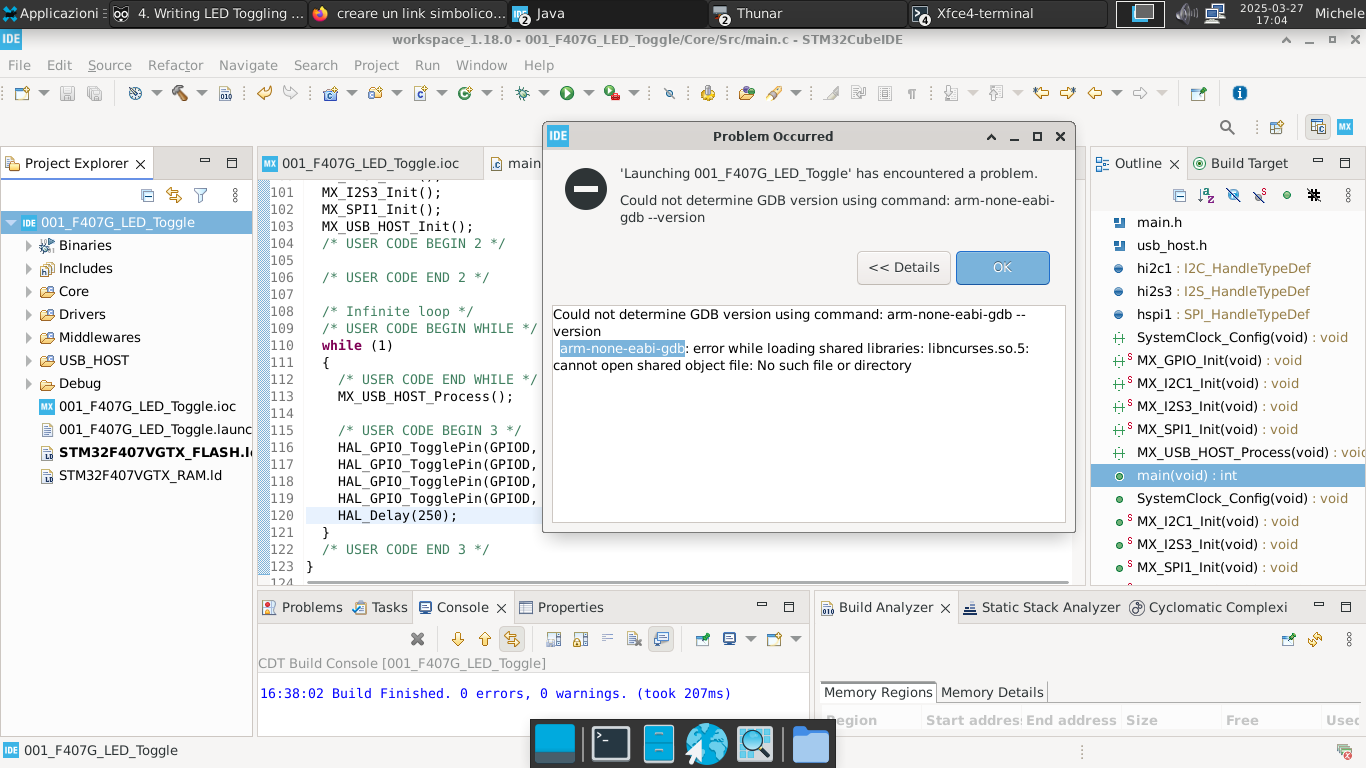Click Collapse All in Project Explorer

pyautogui.click(x=148, y=196)
